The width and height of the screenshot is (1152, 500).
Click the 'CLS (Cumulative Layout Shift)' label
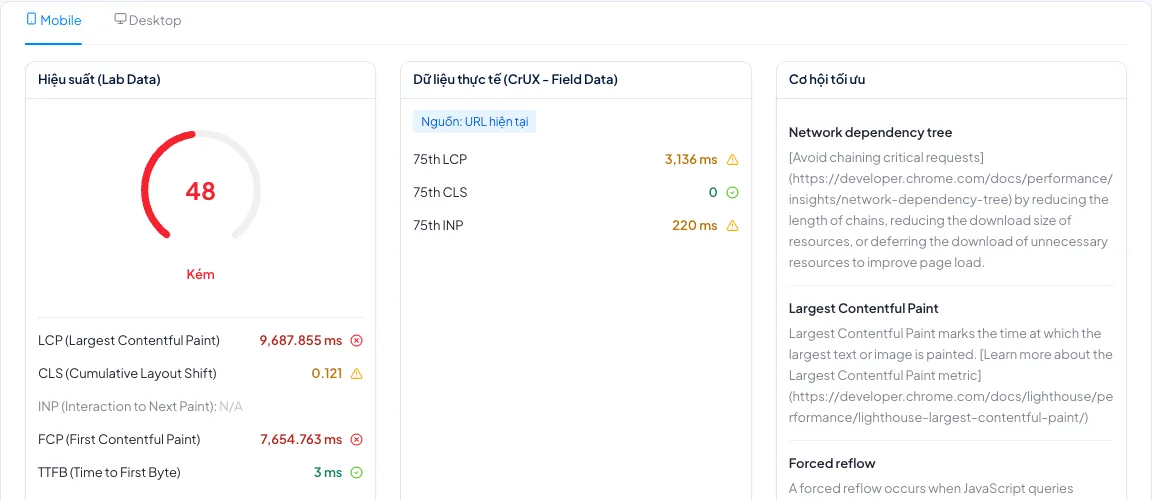click(x=127, y=374)
